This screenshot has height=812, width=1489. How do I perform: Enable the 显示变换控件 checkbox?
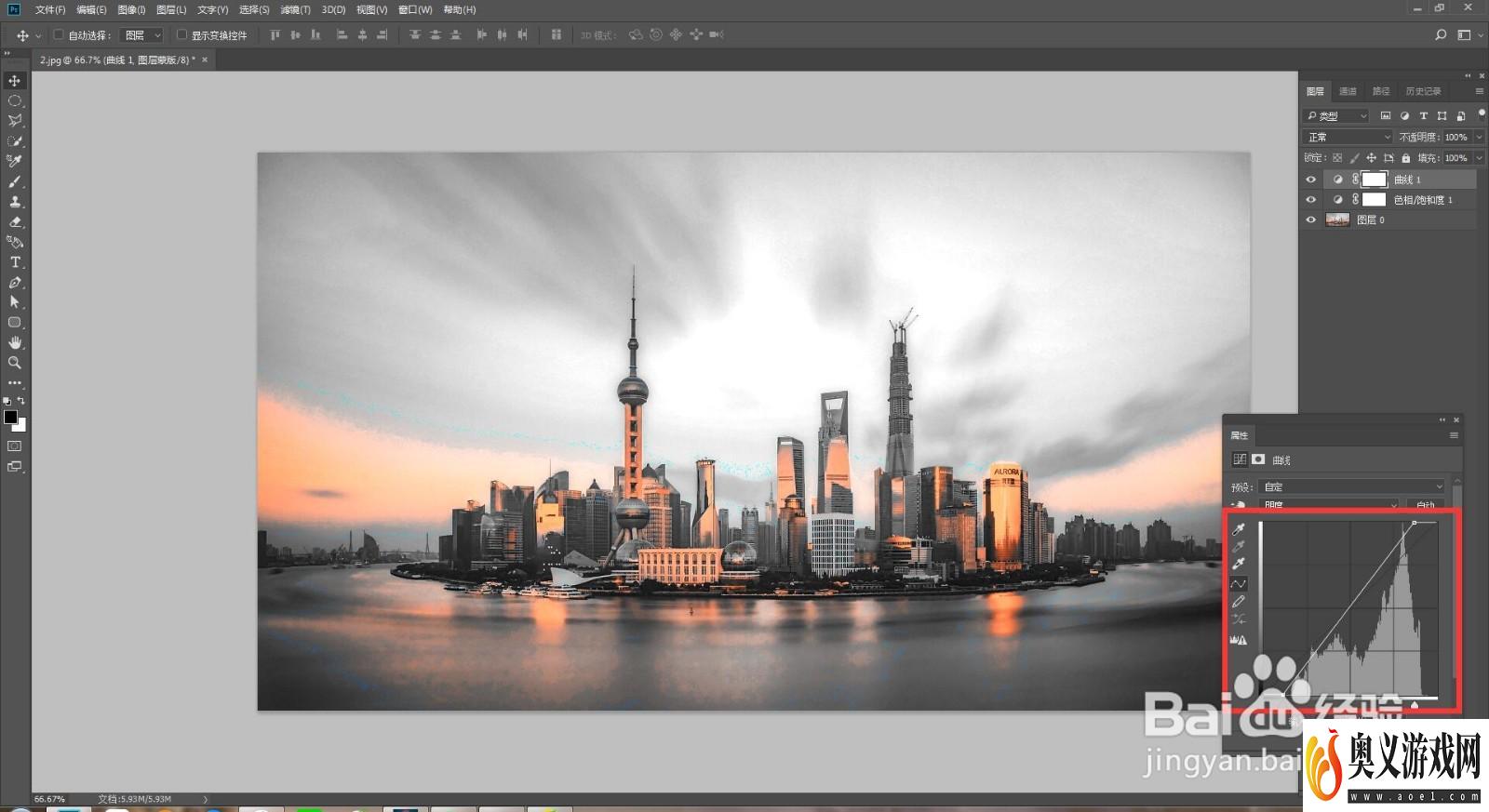pyautogui.click(x=181, y=34)
